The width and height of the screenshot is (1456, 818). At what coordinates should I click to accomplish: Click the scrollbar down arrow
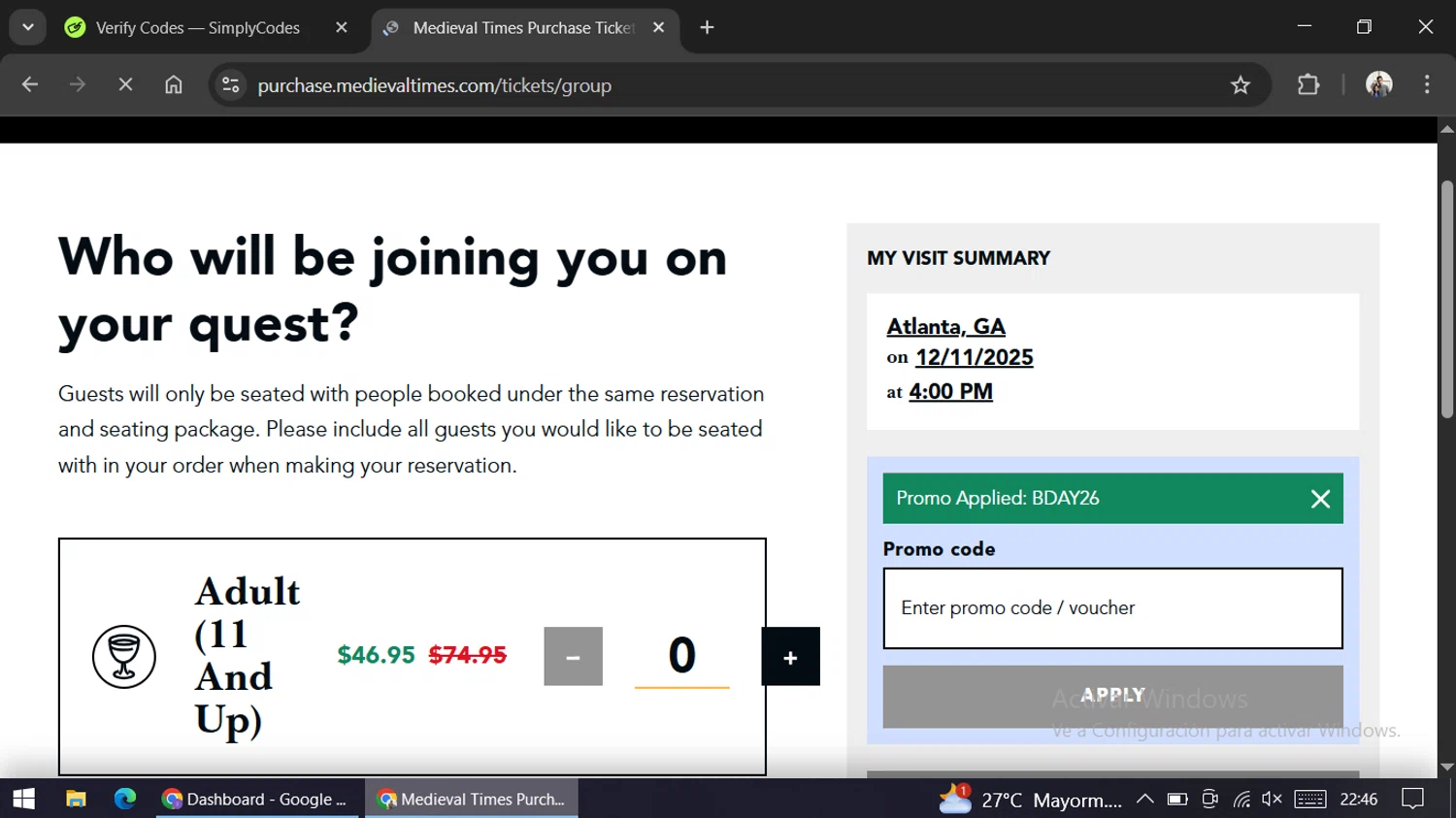pyautogui.click(x=1447, y=768)
